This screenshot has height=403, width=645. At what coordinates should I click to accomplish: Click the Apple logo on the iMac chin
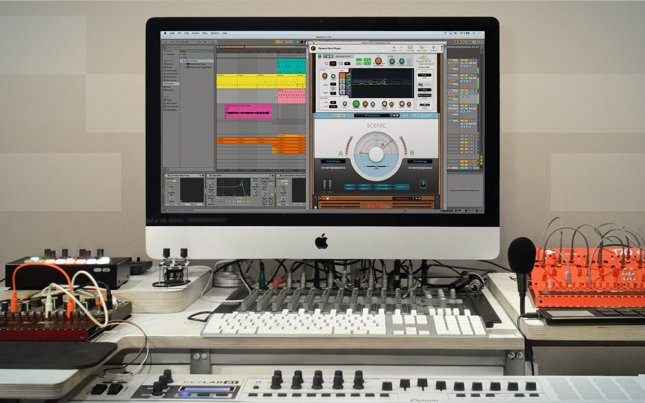(322, 241)
